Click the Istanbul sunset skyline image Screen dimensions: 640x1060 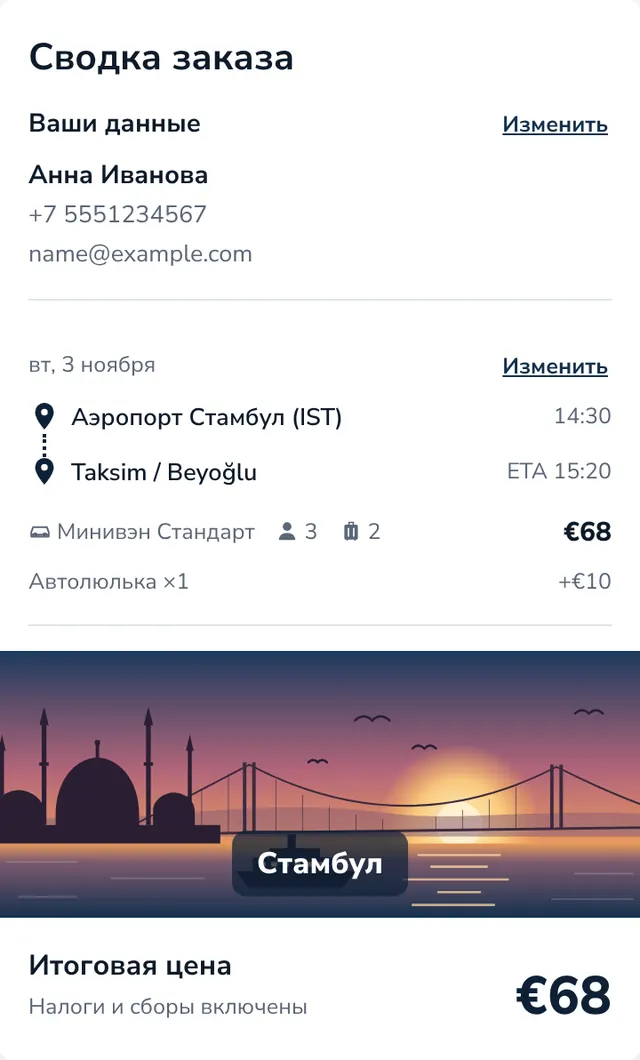(x=320, y=784)
